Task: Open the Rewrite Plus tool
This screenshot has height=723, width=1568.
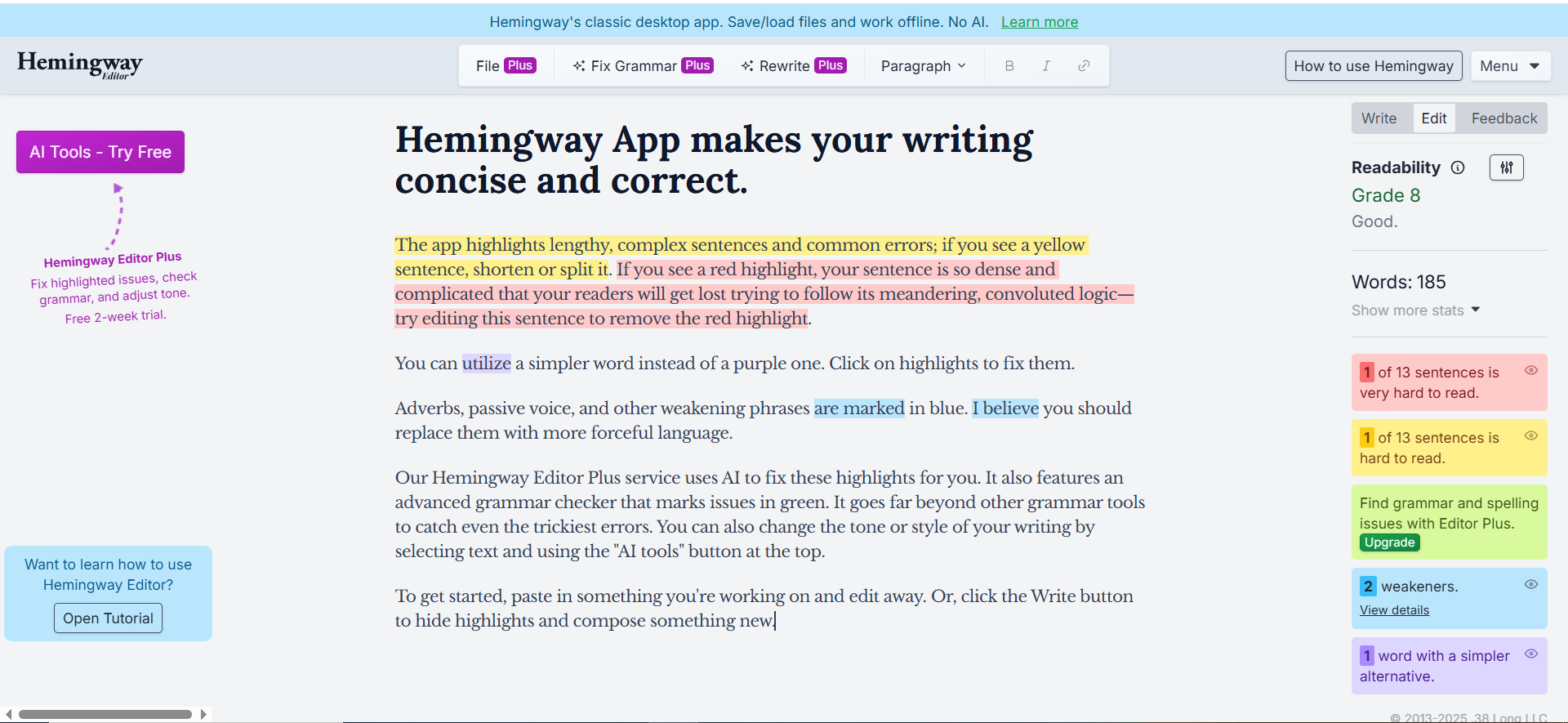Action: click(794, 65)
